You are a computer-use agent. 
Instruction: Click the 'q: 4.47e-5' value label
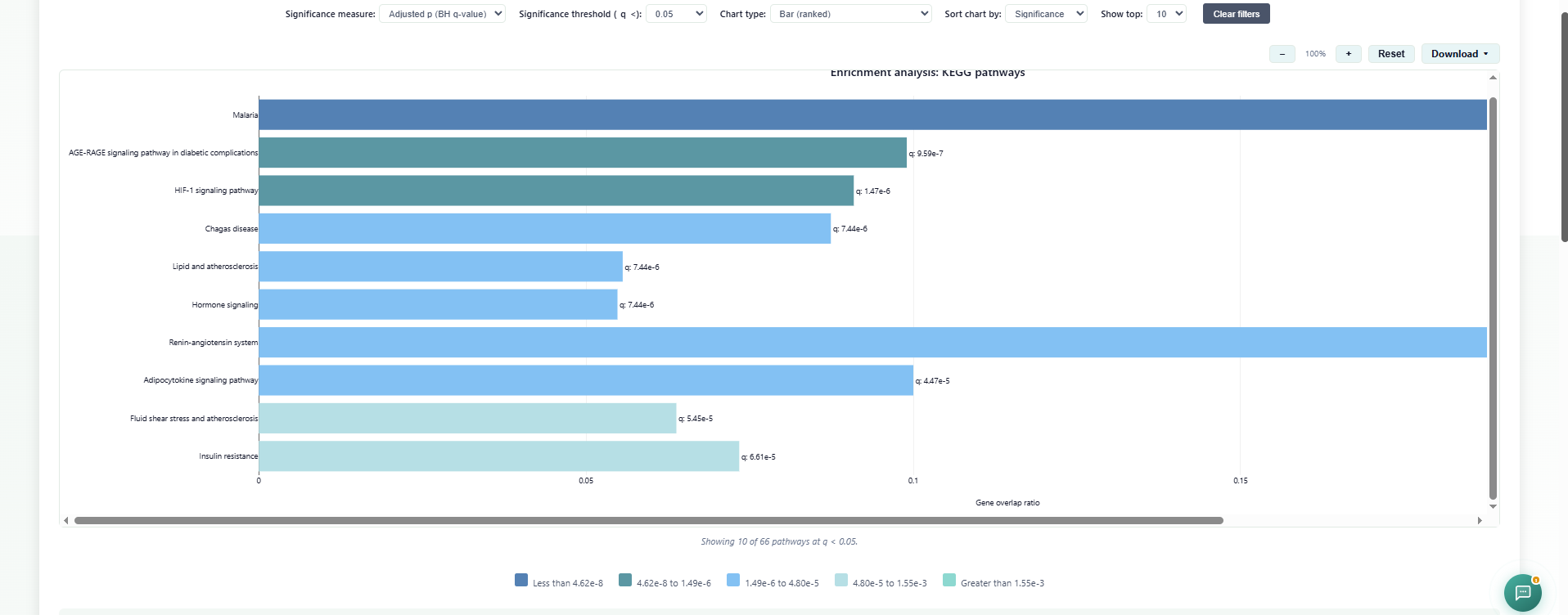coord(933,381)
